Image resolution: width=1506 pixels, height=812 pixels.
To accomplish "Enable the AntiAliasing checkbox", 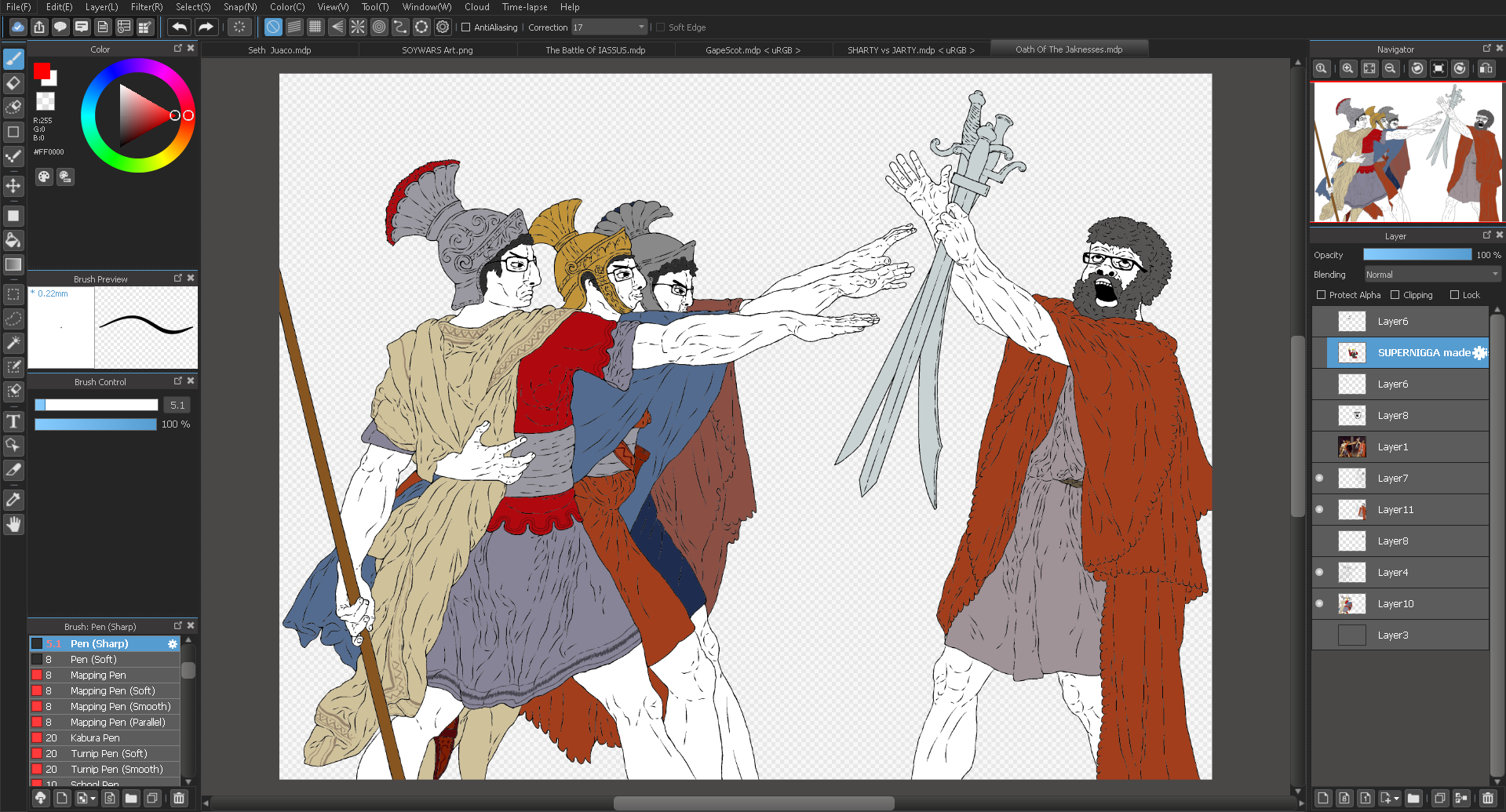I will (x=466, y=27).
